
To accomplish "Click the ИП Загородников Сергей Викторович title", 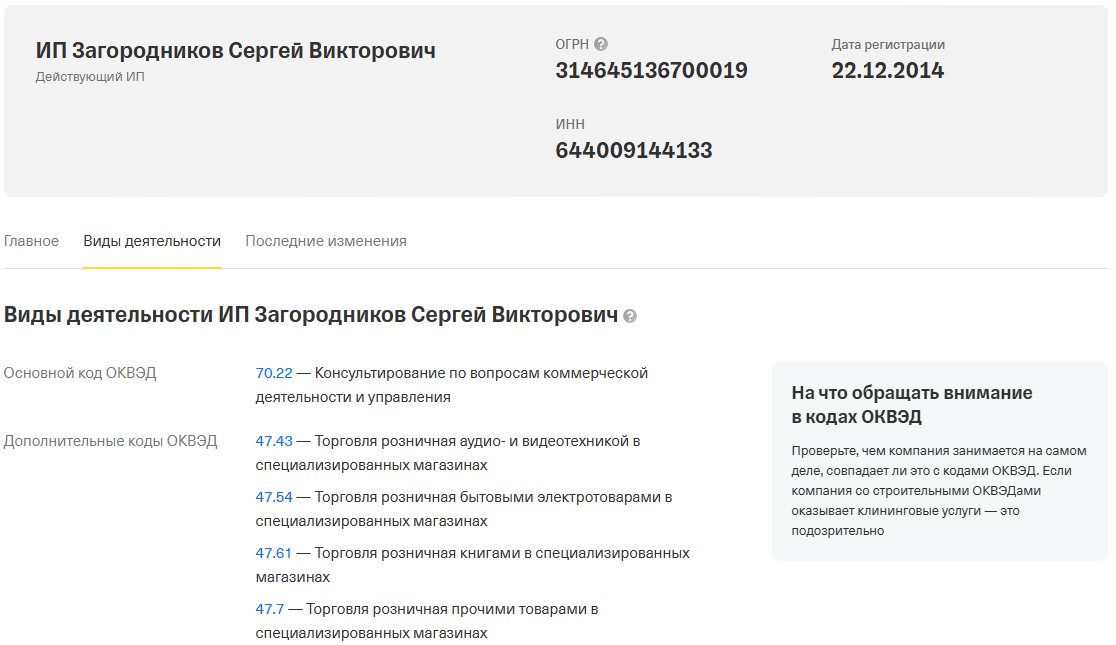I will point(236,51).
